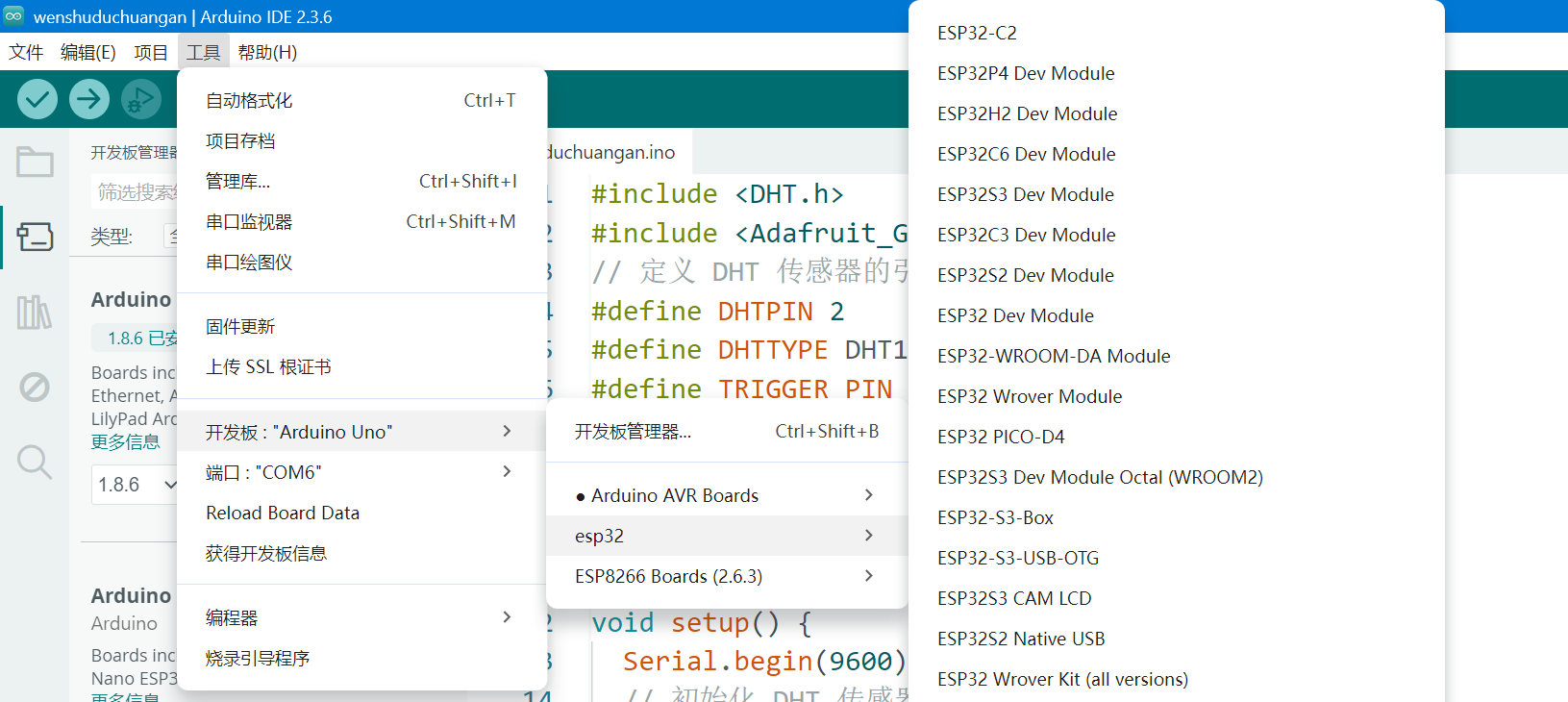Open the 1.8.6 version dropdown

[x=135, y=485]
